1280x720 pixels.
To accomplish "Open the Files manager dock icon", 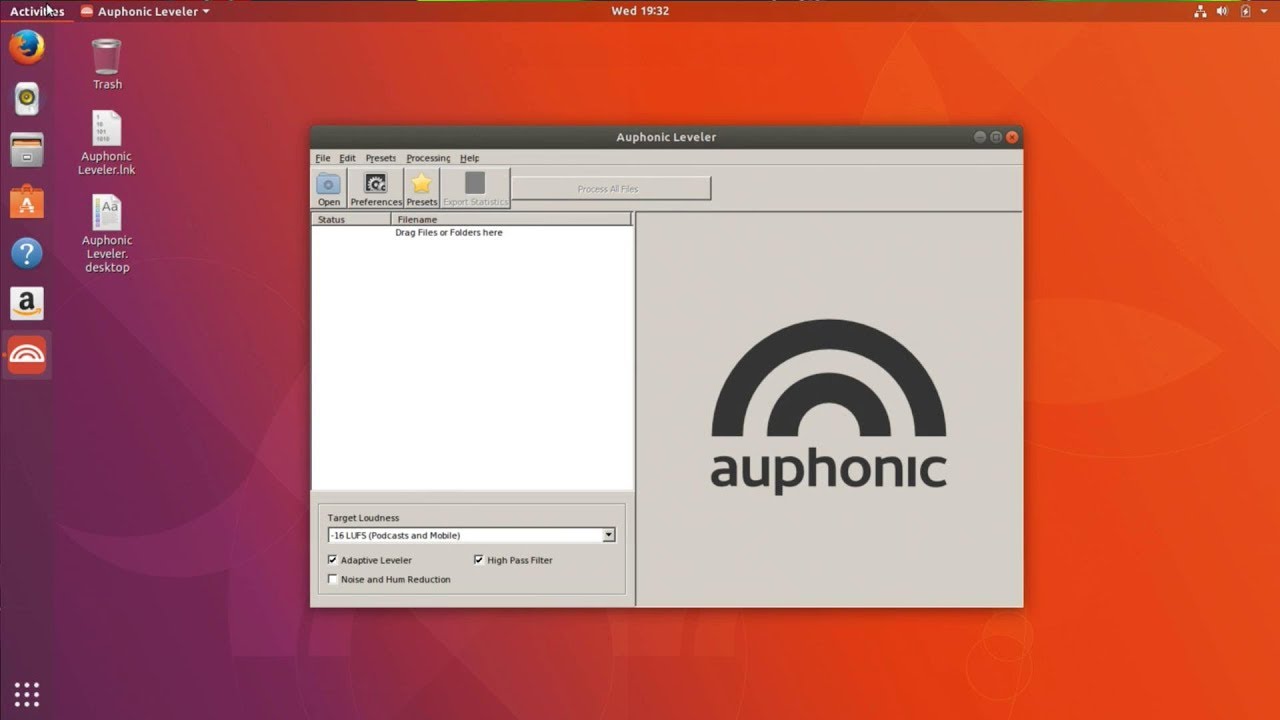I will pos(27,150).
